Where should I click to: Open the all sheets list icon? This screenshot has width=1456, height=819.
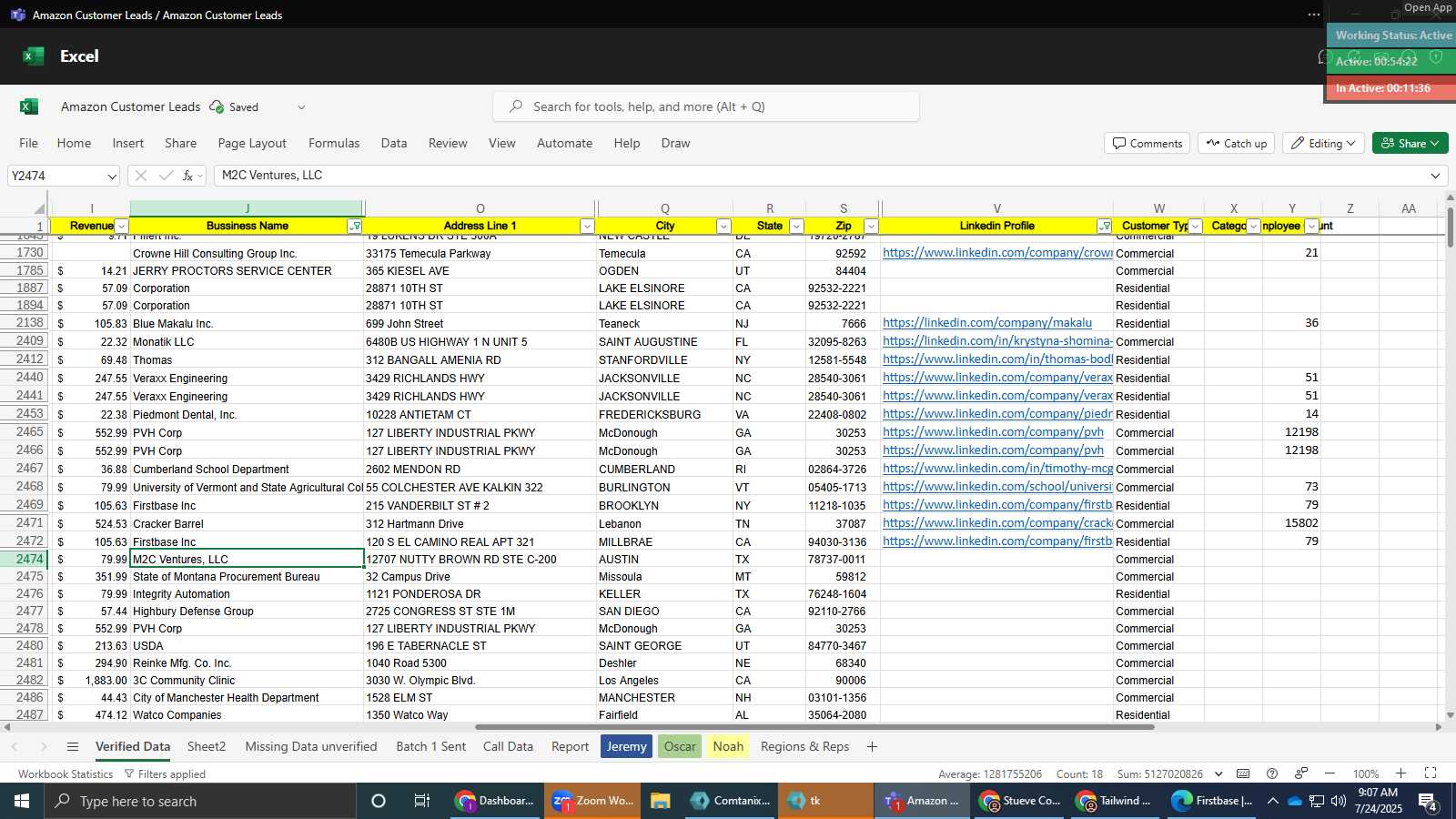[x=73, y=747]
